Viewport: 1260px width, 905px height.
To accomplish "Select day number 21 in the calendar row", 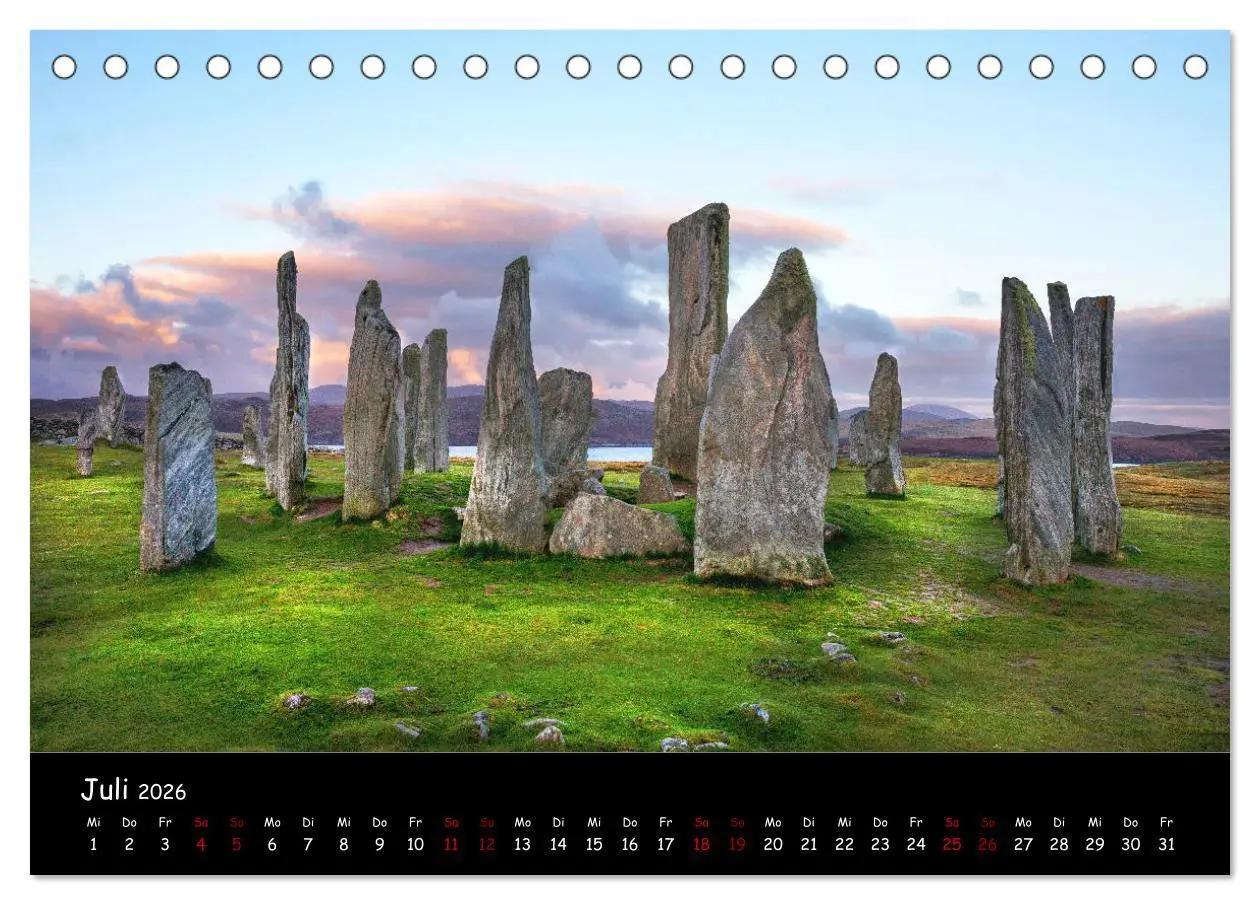I will tap(808, 844).
